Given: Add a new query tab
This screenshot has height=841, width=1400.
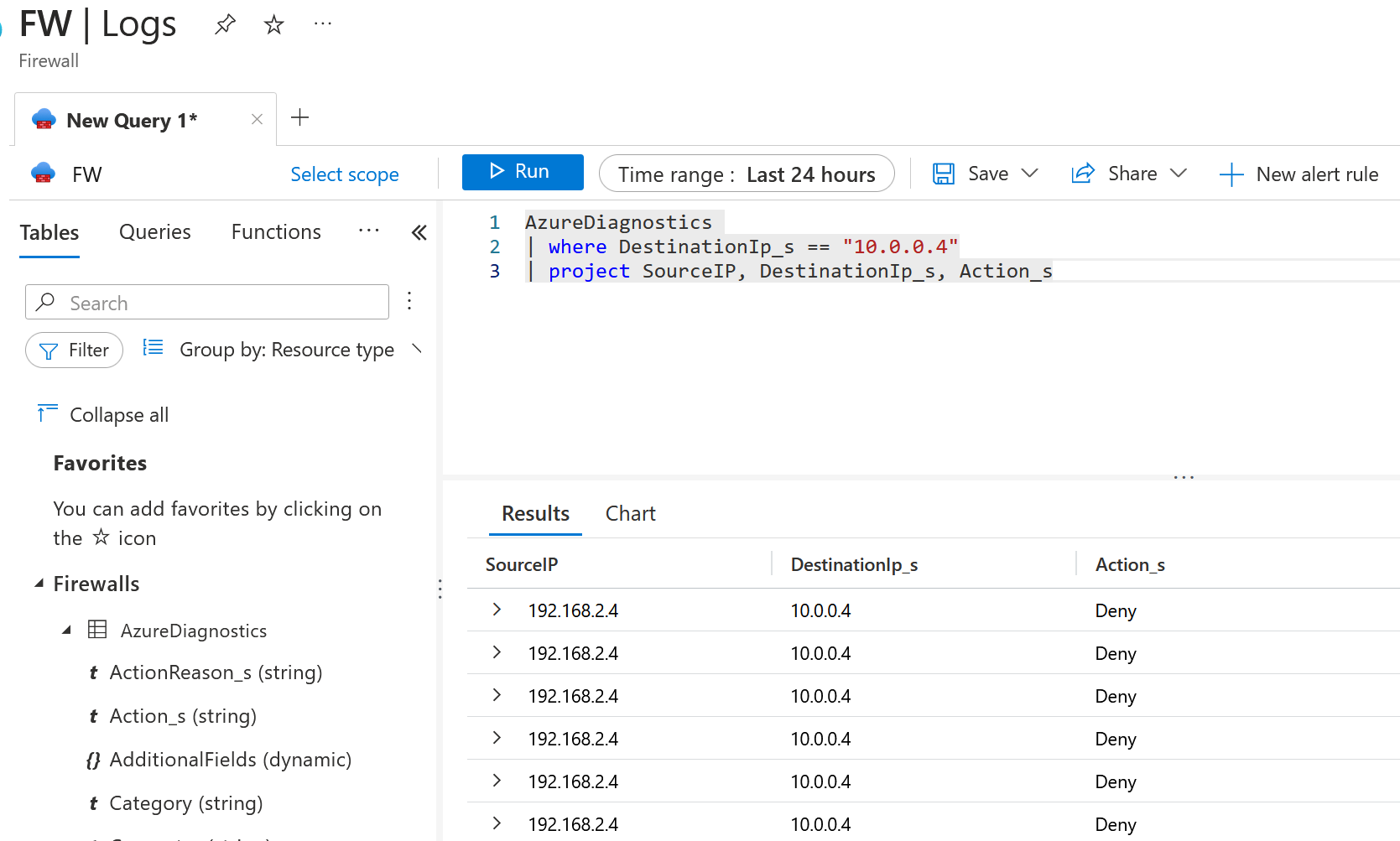Looking at the screenshot, I should click(299, 117).
